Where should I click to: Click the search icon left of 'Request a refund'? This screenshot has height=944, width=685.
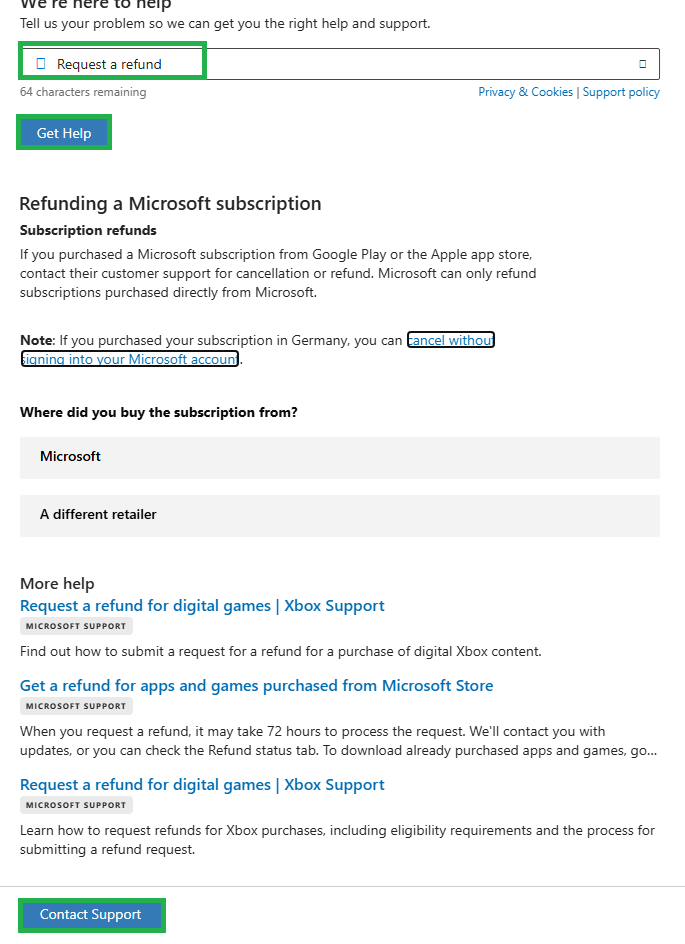[x=41, y=64]
